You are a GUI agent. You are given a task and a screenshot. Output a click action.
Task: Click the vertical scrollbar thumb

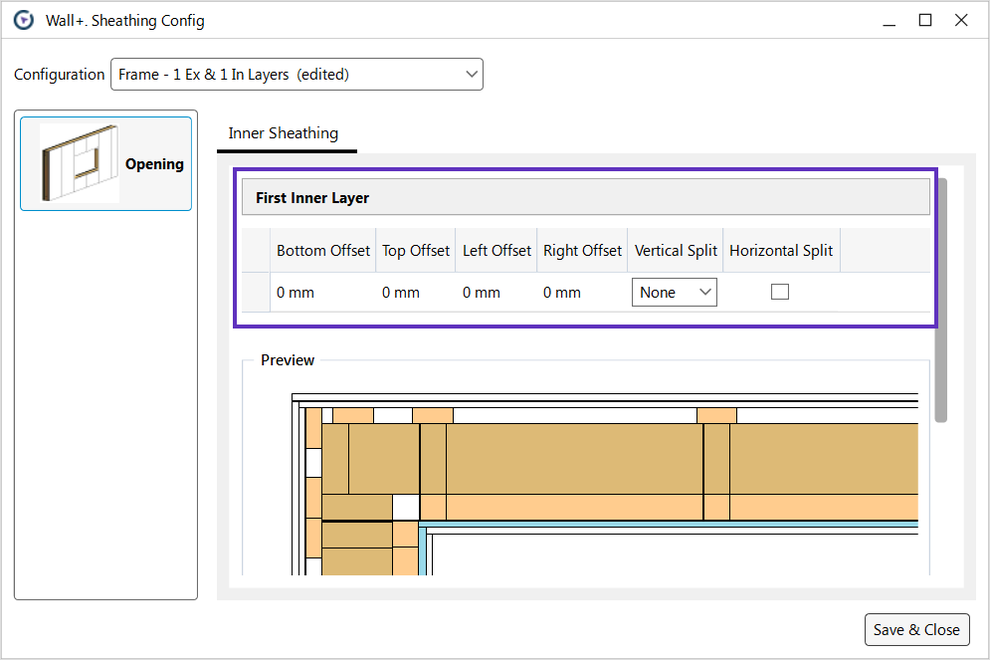[941, 300]
